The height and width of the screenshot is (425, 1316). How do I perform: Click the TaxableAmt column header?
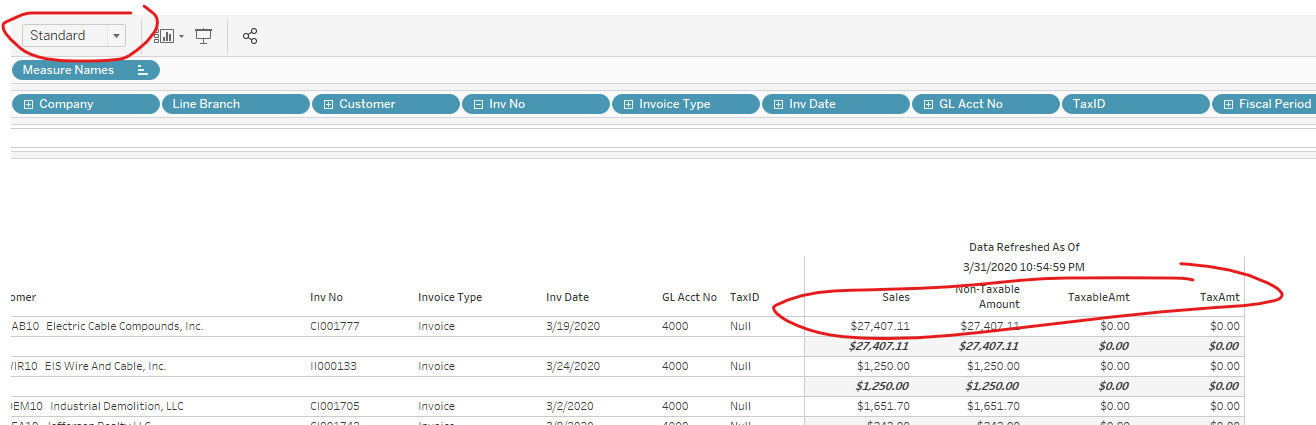pyautogui.click(x=1098, y=297)
